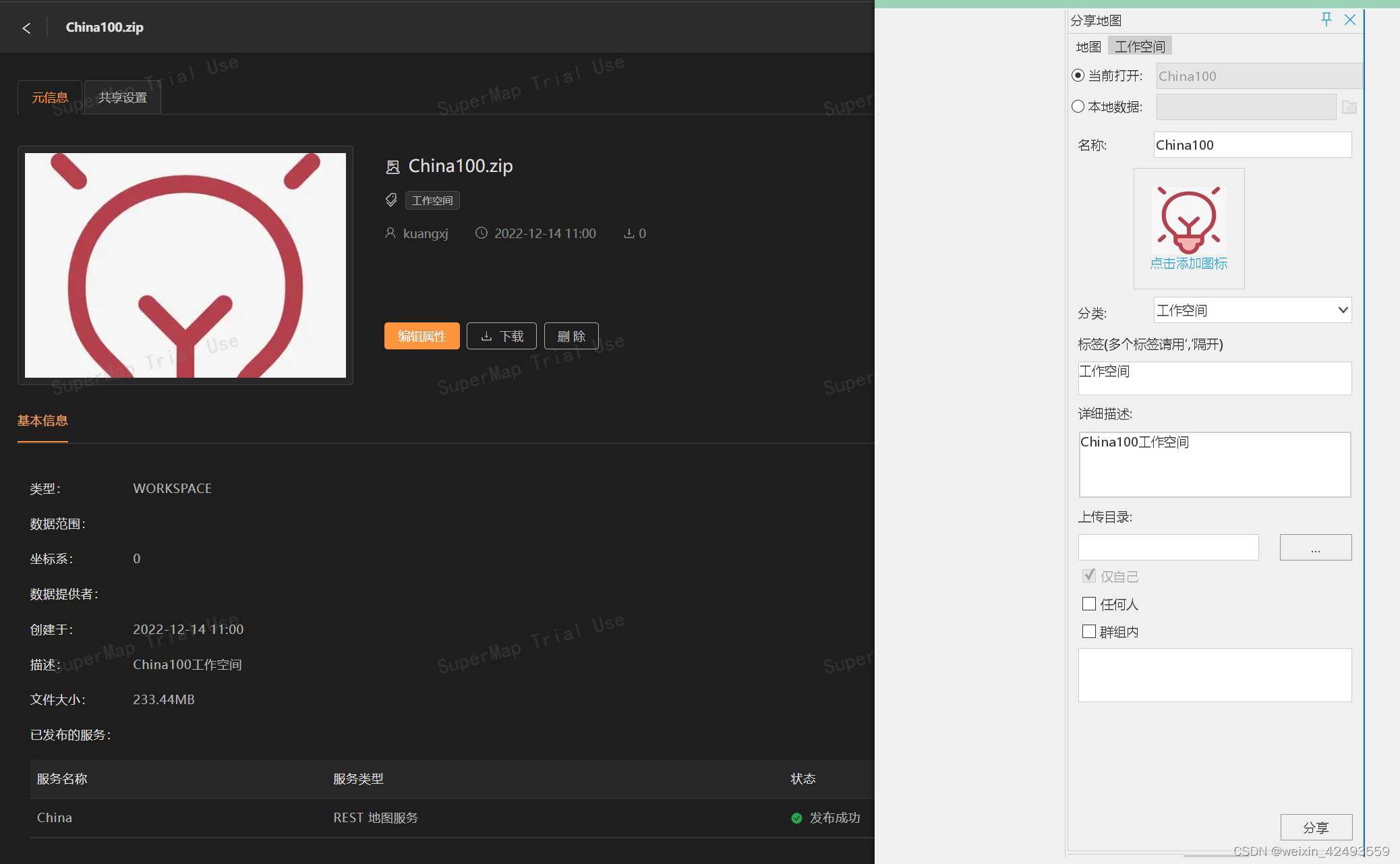
Task: Toggle the 仅自己 checkbox
Action: point(1088,576)
